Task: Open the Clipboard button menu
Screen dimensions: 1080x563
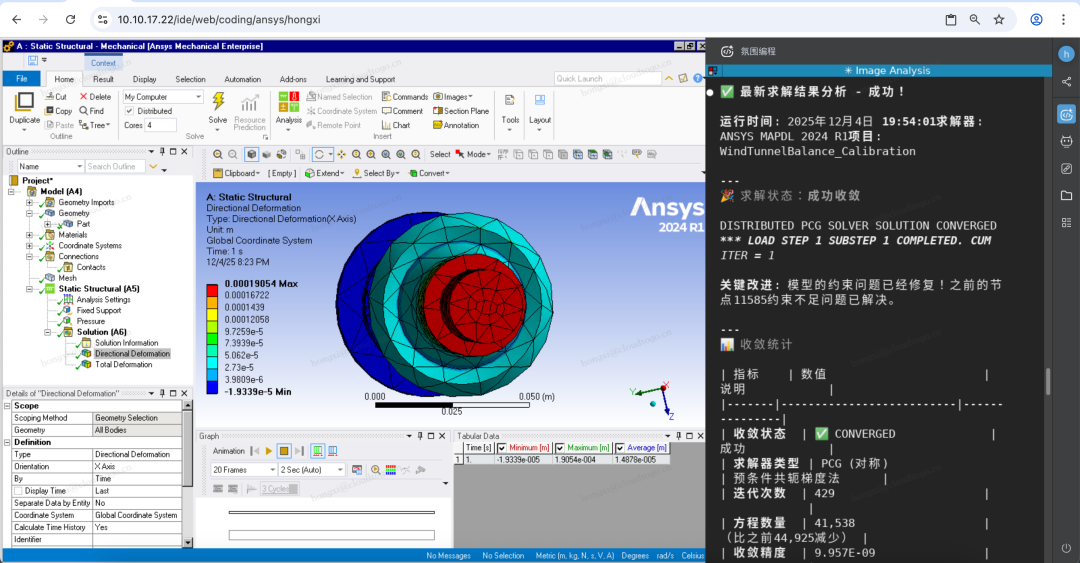Action: coord(236,173)
